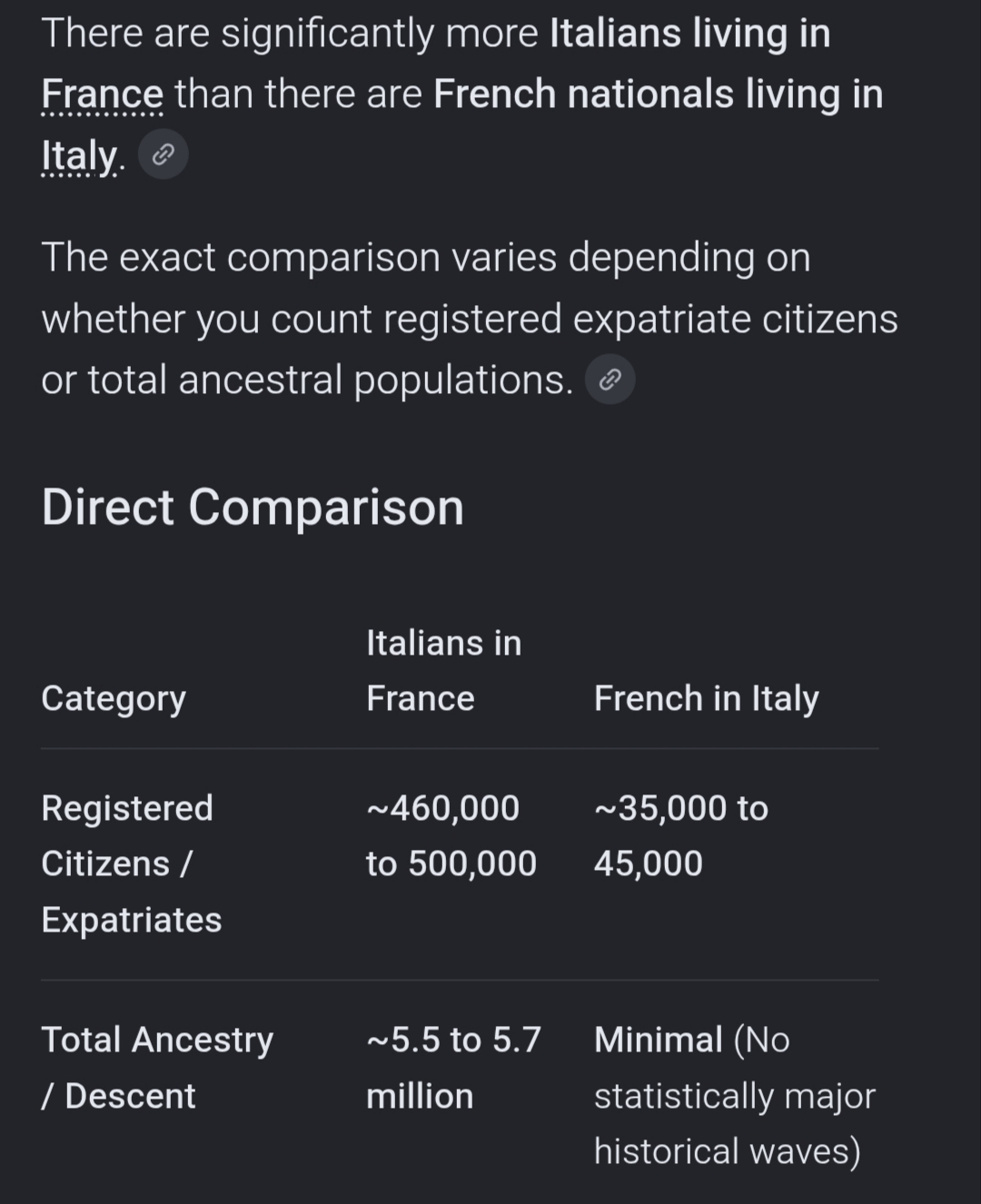The height and width of the screenshot is (1204, 981).
Task: Click the bold phrase "Italians living in"
Action: pyautogui.click(x=690, y=34)
